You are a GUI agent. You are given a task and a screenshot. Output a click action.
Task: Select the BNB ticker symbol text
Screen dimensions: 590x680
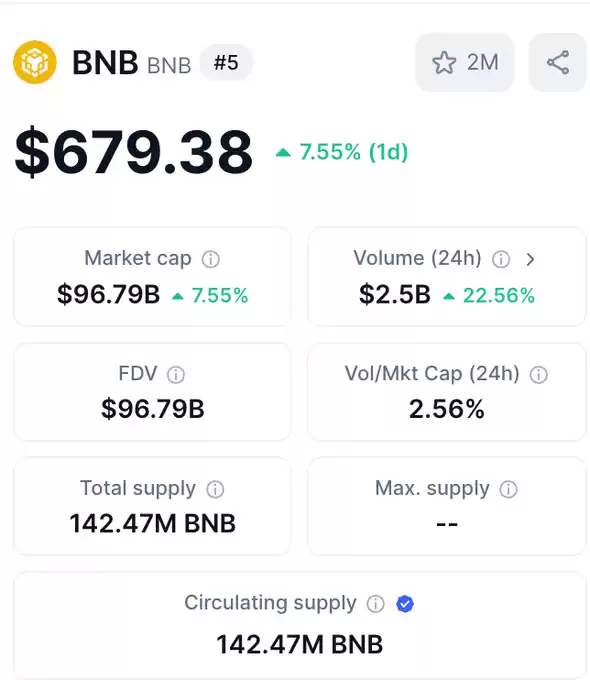[x=169, y=66]
